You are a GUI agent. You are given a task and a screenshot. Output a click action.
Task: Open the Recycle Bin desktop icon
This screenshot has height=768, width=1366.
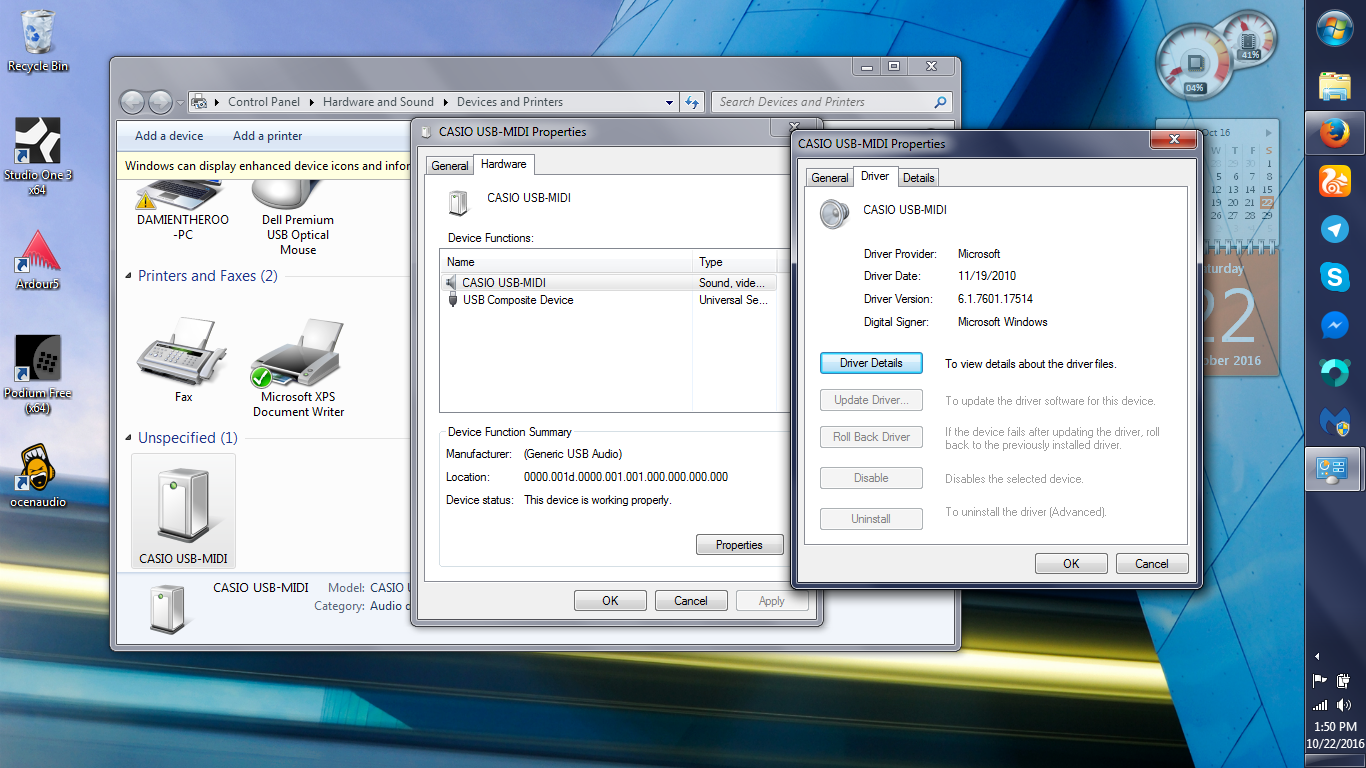(38, 41)
